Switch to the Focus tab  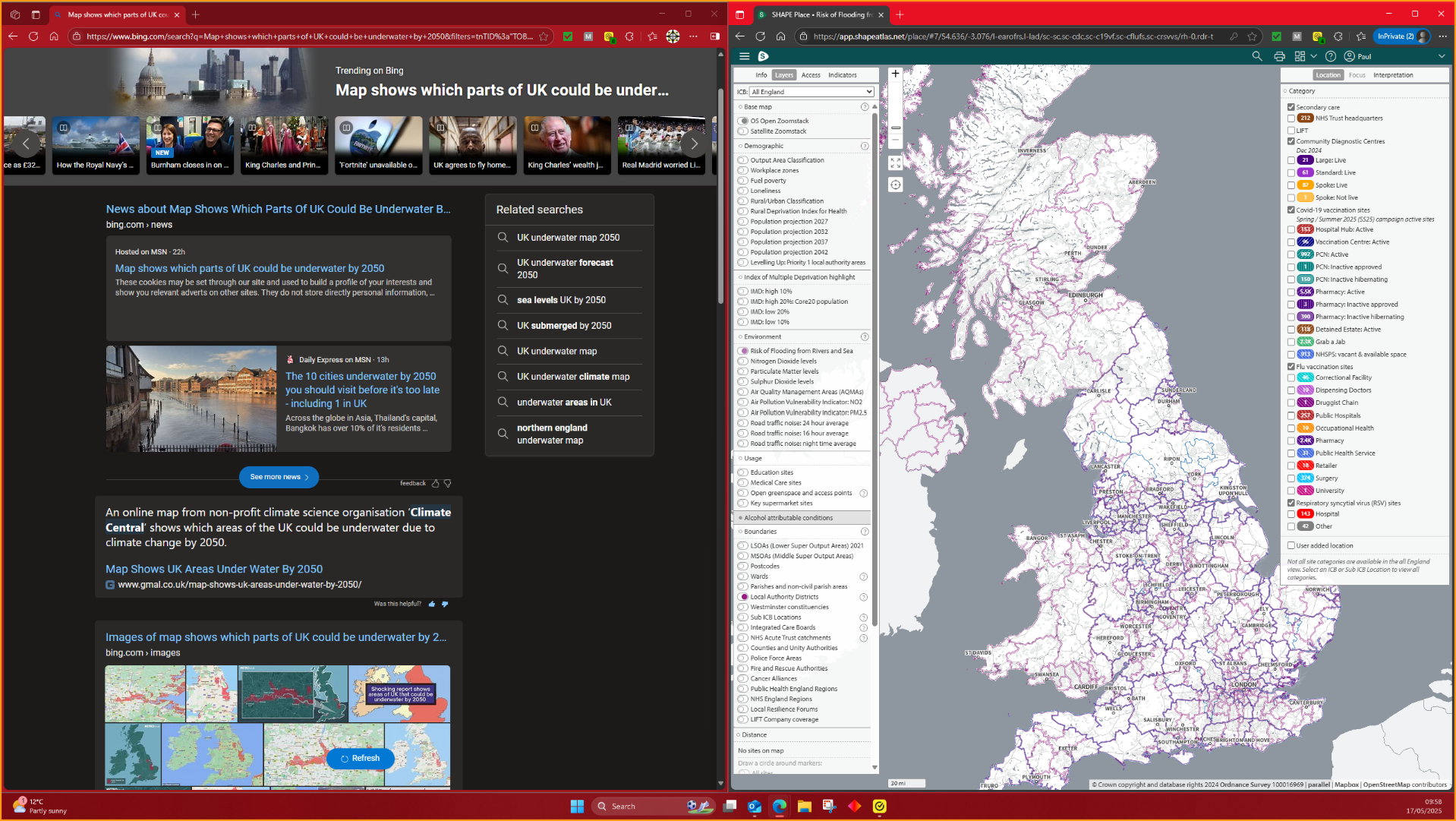[1357, 75]
